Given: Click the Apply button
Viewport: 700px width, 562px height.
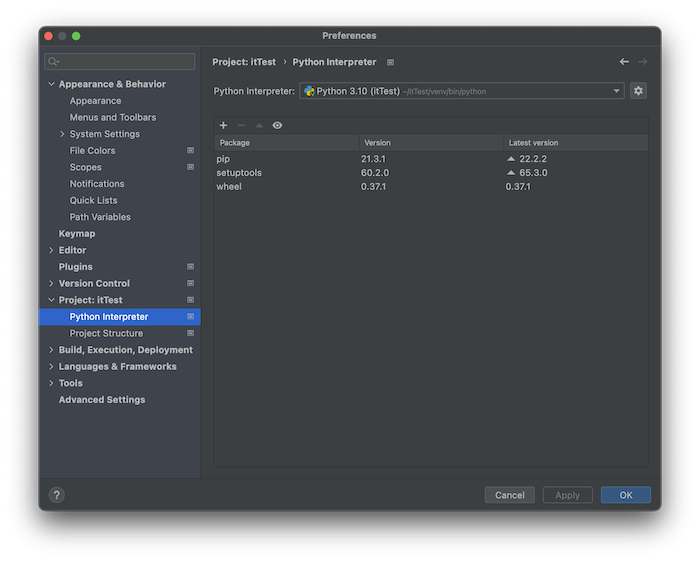Looking at the screenshot, I should tap(567, 495).
